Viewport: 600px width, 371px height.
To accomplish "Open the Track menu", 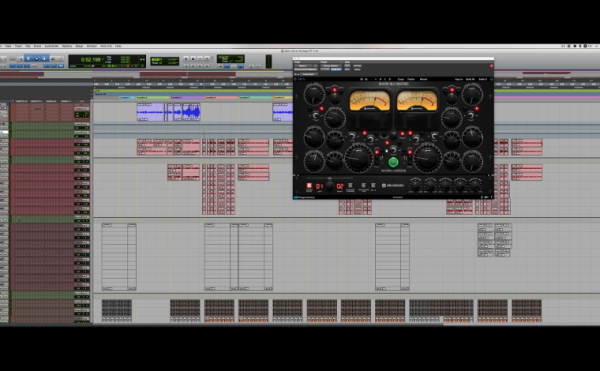I will coord(18,46).
